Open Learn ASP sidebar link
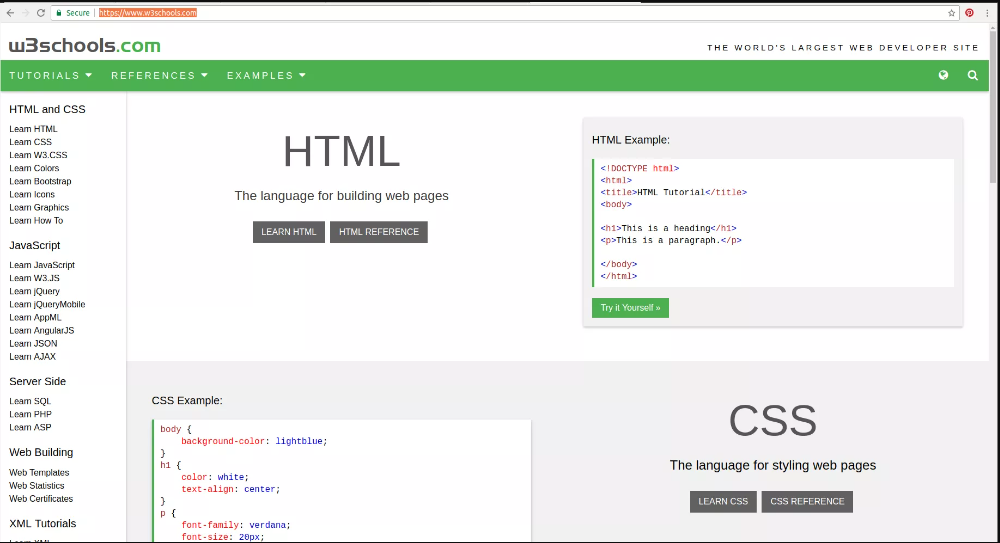 coord(30,427)
